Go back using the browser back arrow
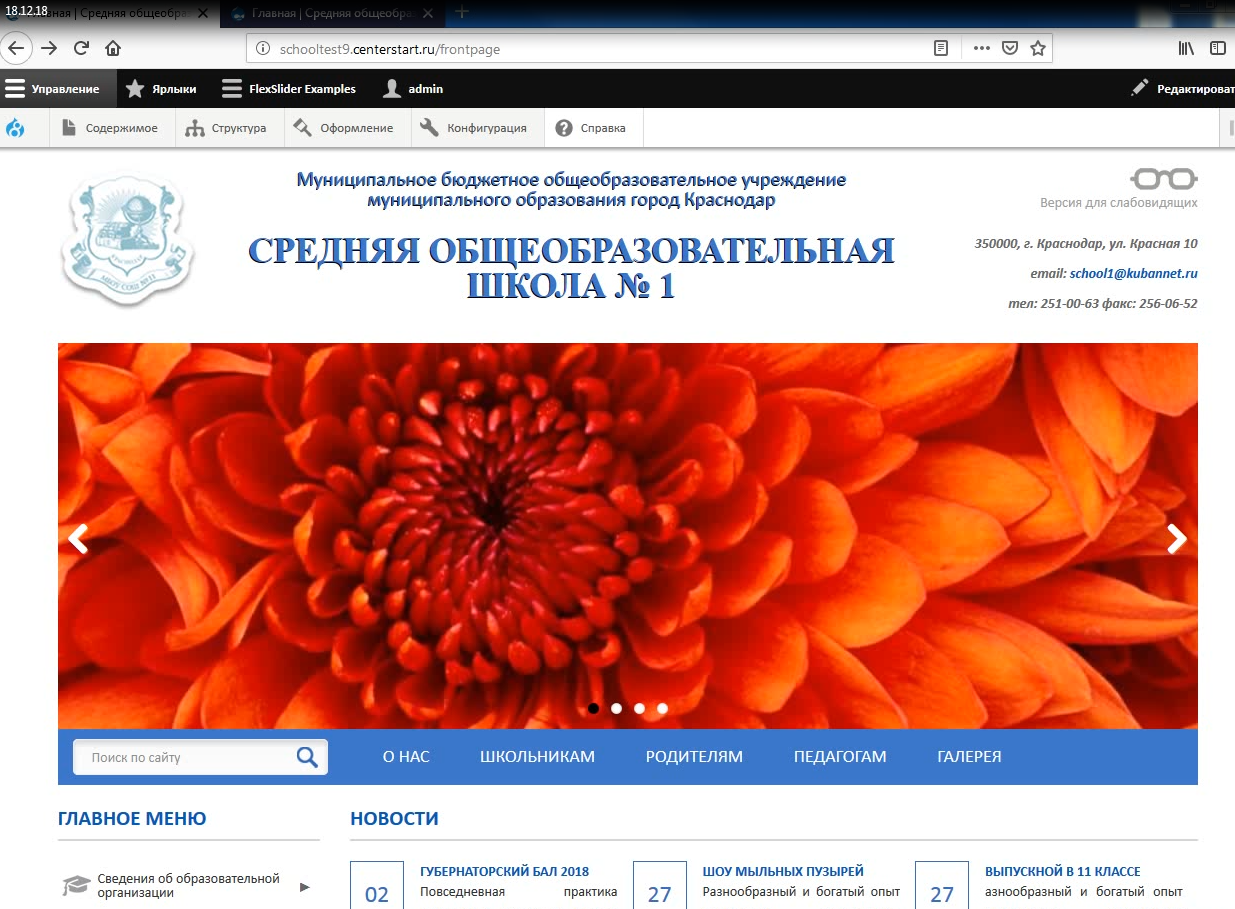1235x909 pixels. pos(17,48)
